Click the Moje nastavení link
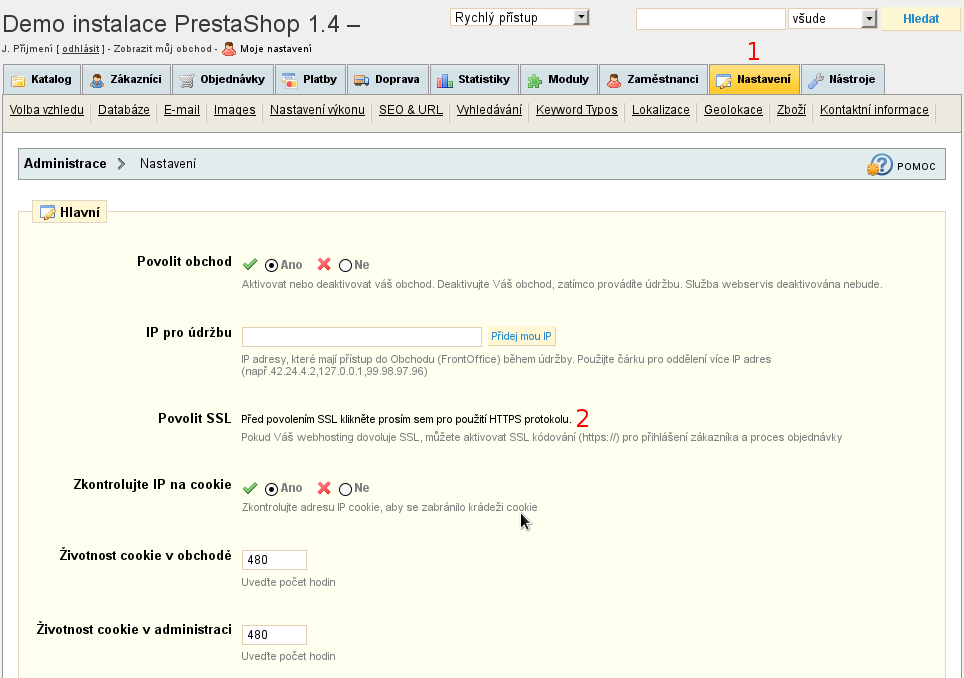Image resolution: width=964 pixels, height=678 pixels. click(x=276, y=49)
